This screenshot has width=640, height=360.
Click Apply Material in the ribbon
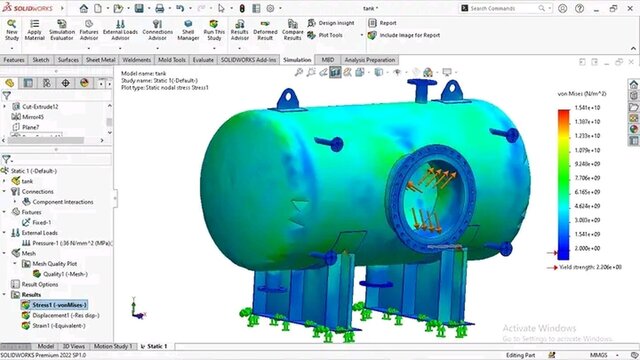[35, 30]
